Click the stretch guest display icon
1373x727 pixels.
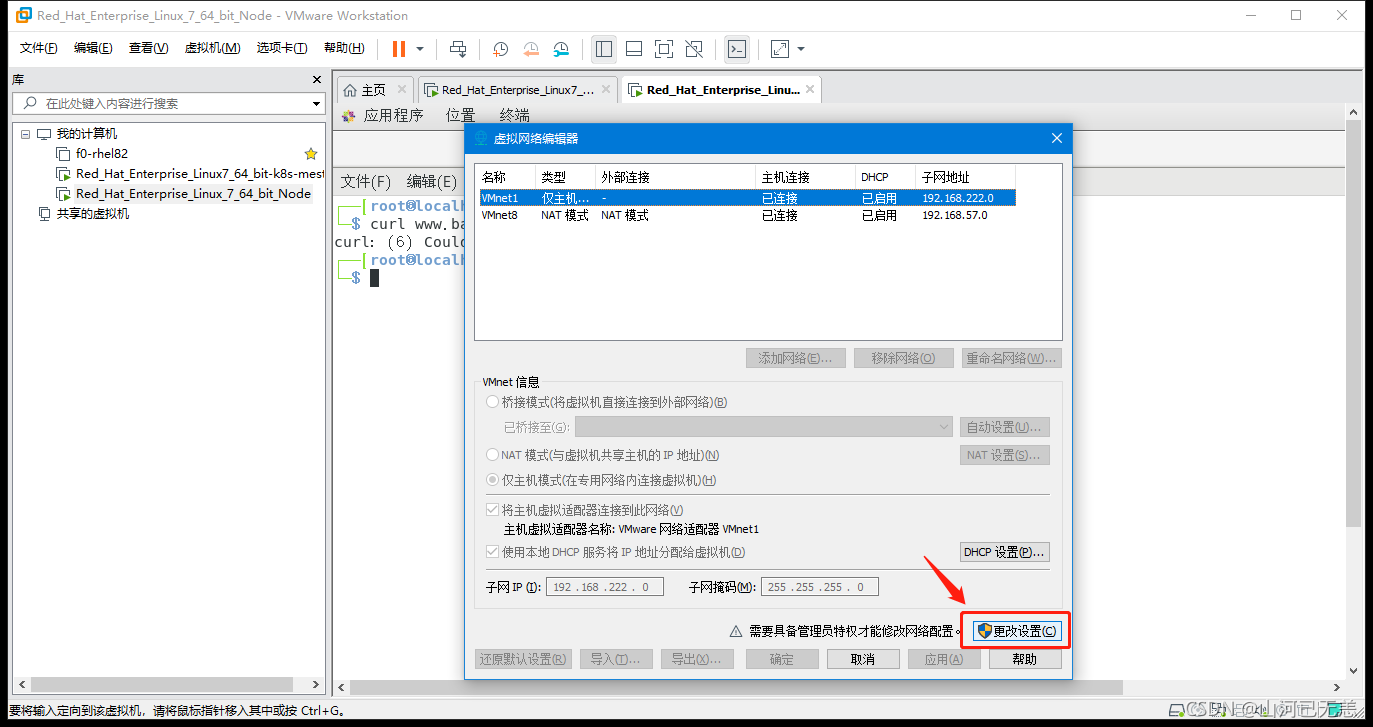[780, 48]
